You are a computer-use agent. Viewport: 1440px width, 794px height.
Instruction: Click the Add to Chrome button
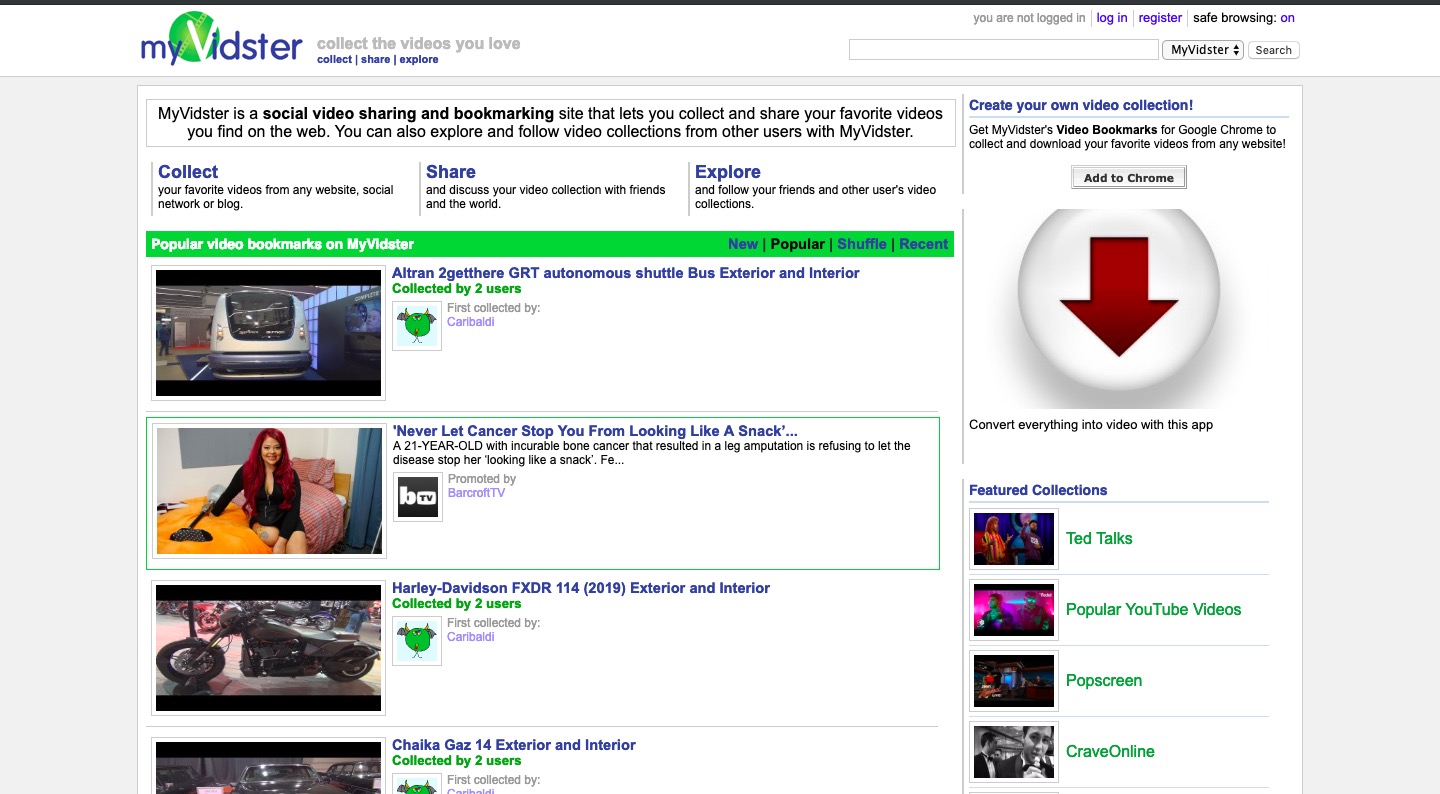[x=1129, y=178]
